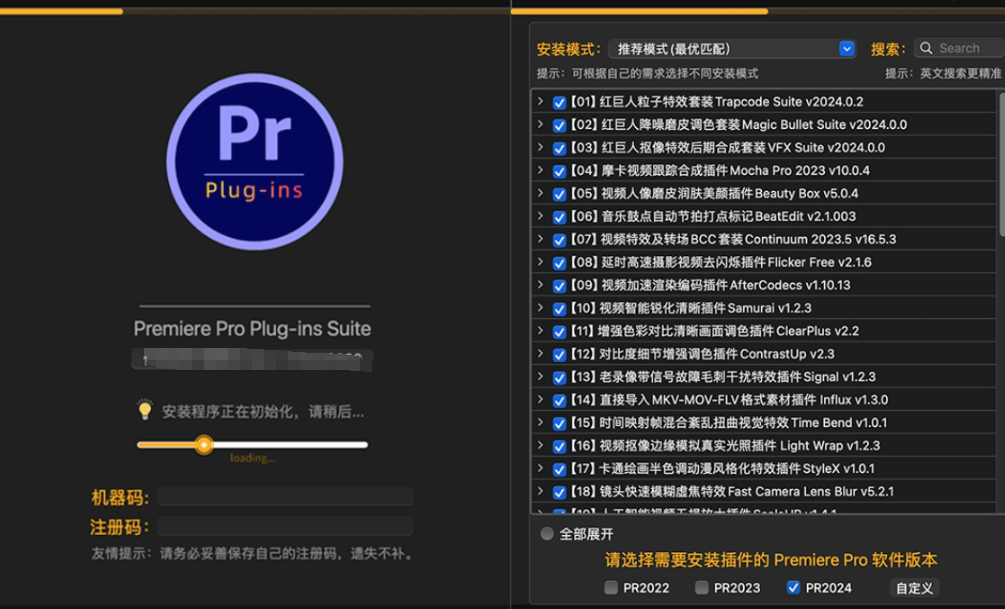Image resolution: width=1005 pixels, height=609 pixels.
Task: Deselect the ClearPlus v2.2 checkbox
Action: click(x=559, y=331)
